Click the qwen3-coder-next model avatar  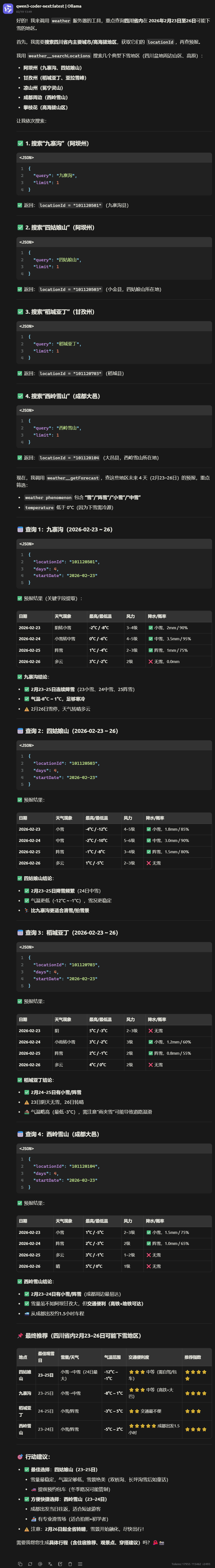coord(8,9)
